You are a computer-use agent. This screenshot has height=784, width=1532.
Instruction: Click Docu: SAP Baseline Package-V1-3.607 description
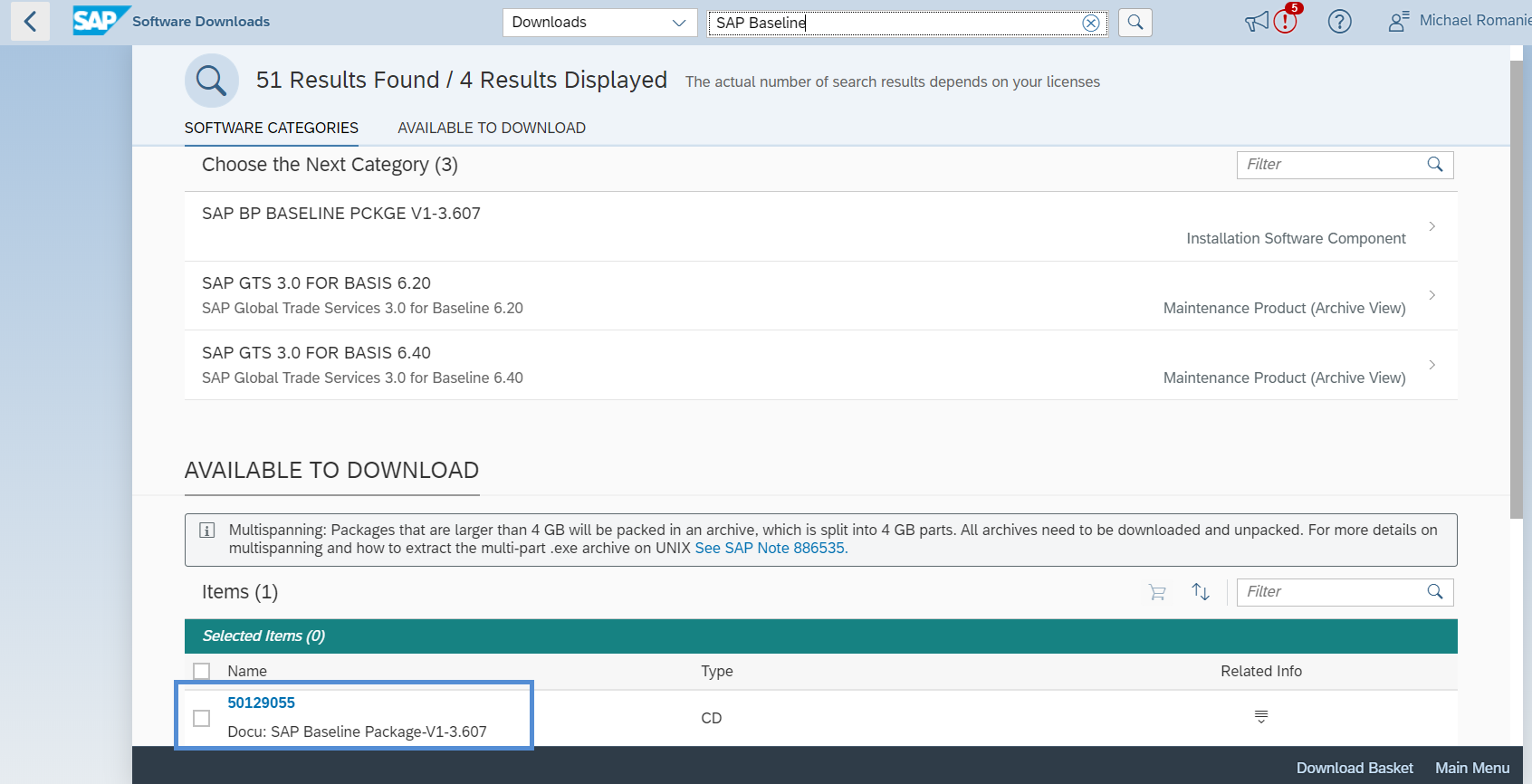point(357,731)
